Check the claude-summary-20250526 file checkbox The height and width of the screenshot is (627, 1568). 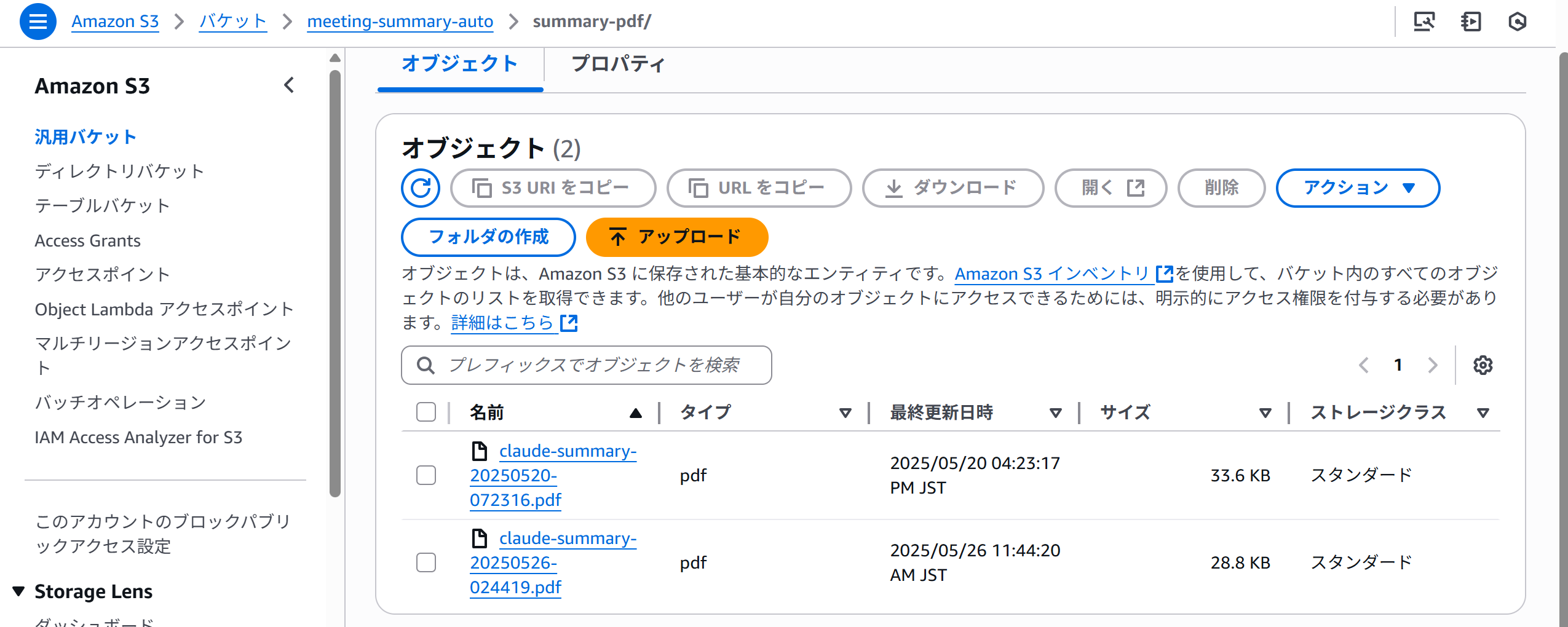tap(426, 562)
